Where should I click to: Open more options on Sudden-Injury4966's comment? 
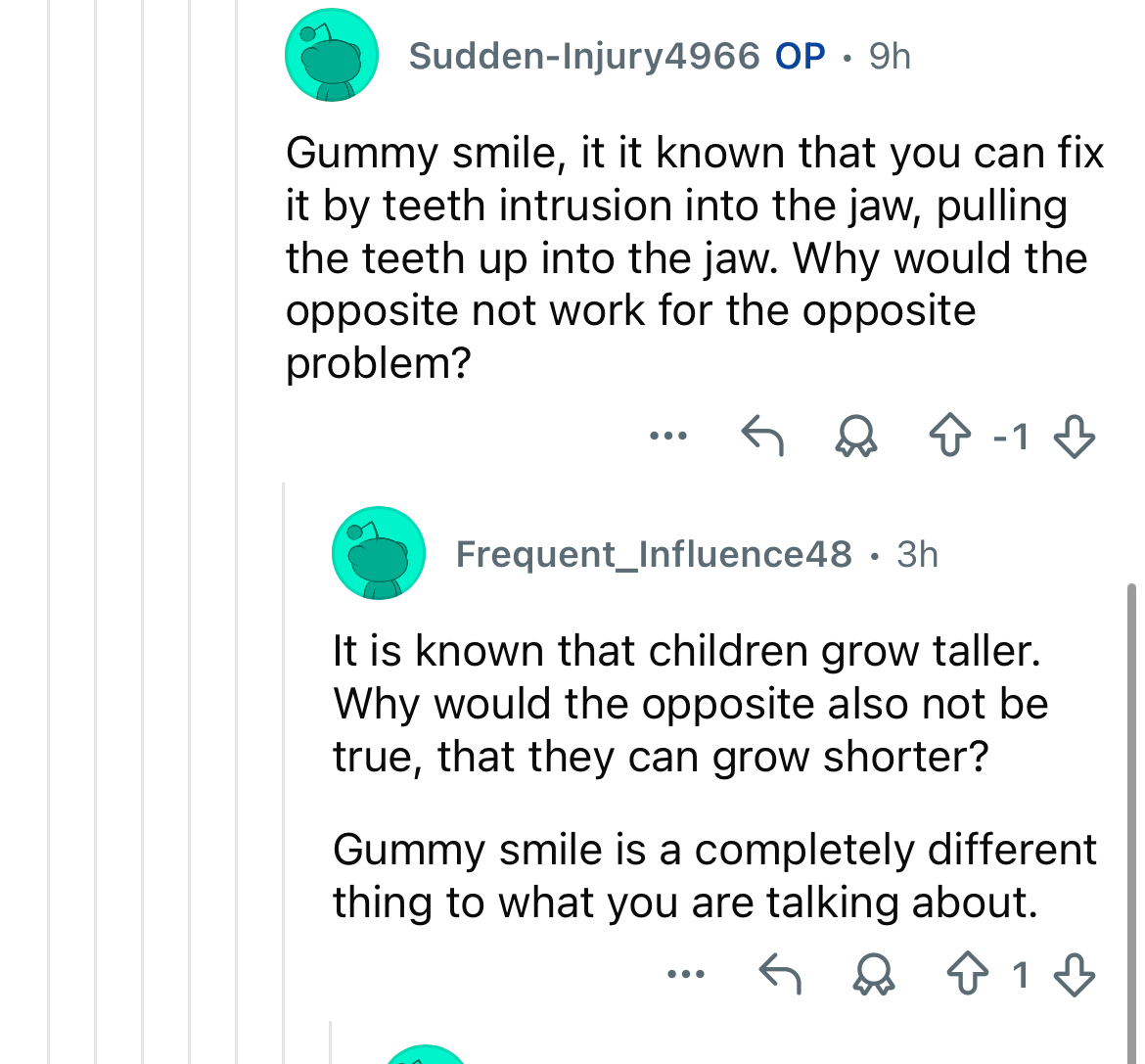click(x=668, y=436)
